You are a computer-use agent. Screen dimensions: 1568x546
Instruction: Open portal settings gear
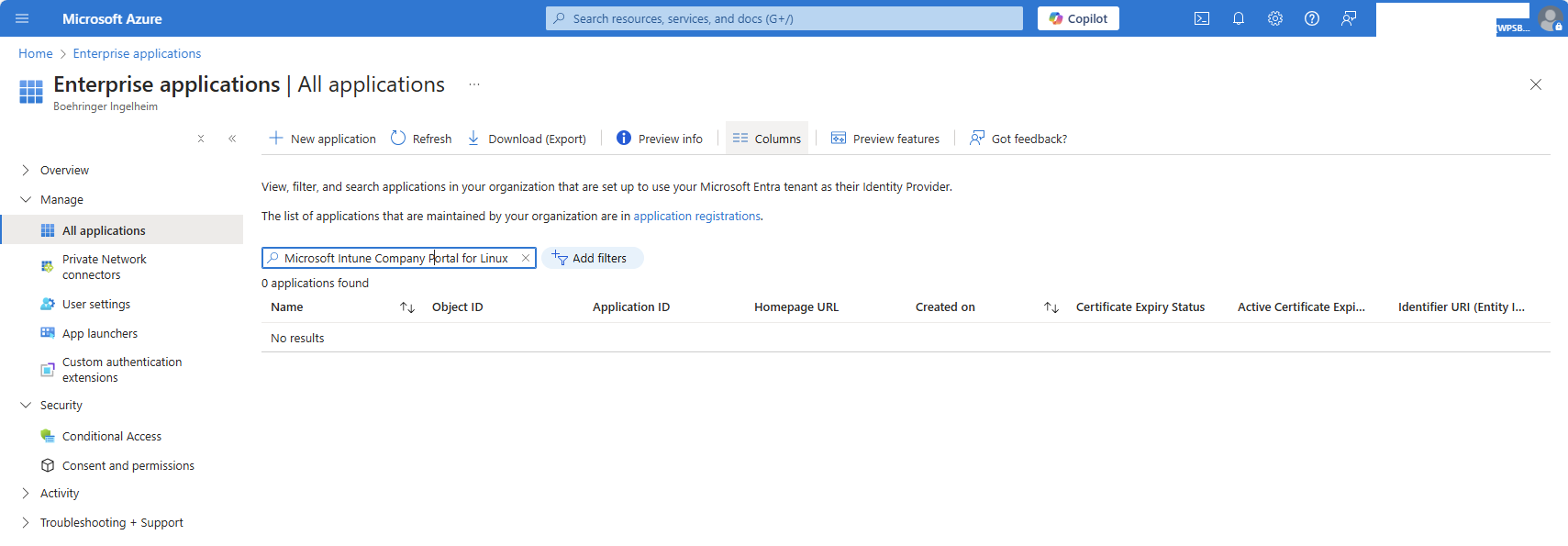pos(1275,18)
